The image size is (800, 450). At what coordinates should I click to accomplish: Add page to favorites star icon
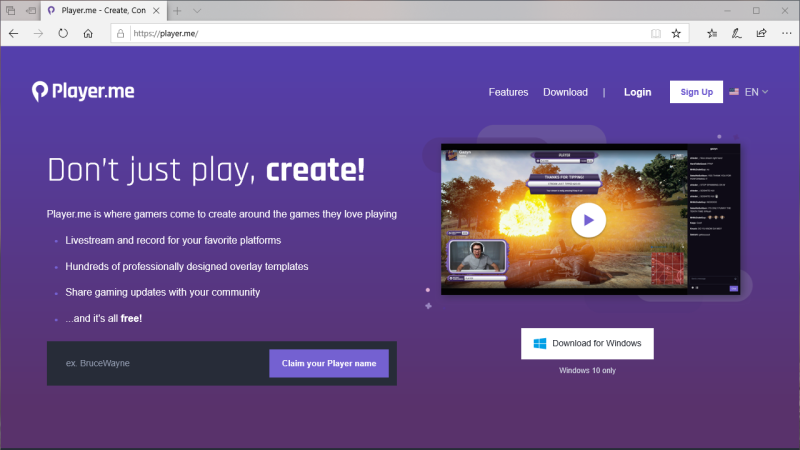click(676, 34)
